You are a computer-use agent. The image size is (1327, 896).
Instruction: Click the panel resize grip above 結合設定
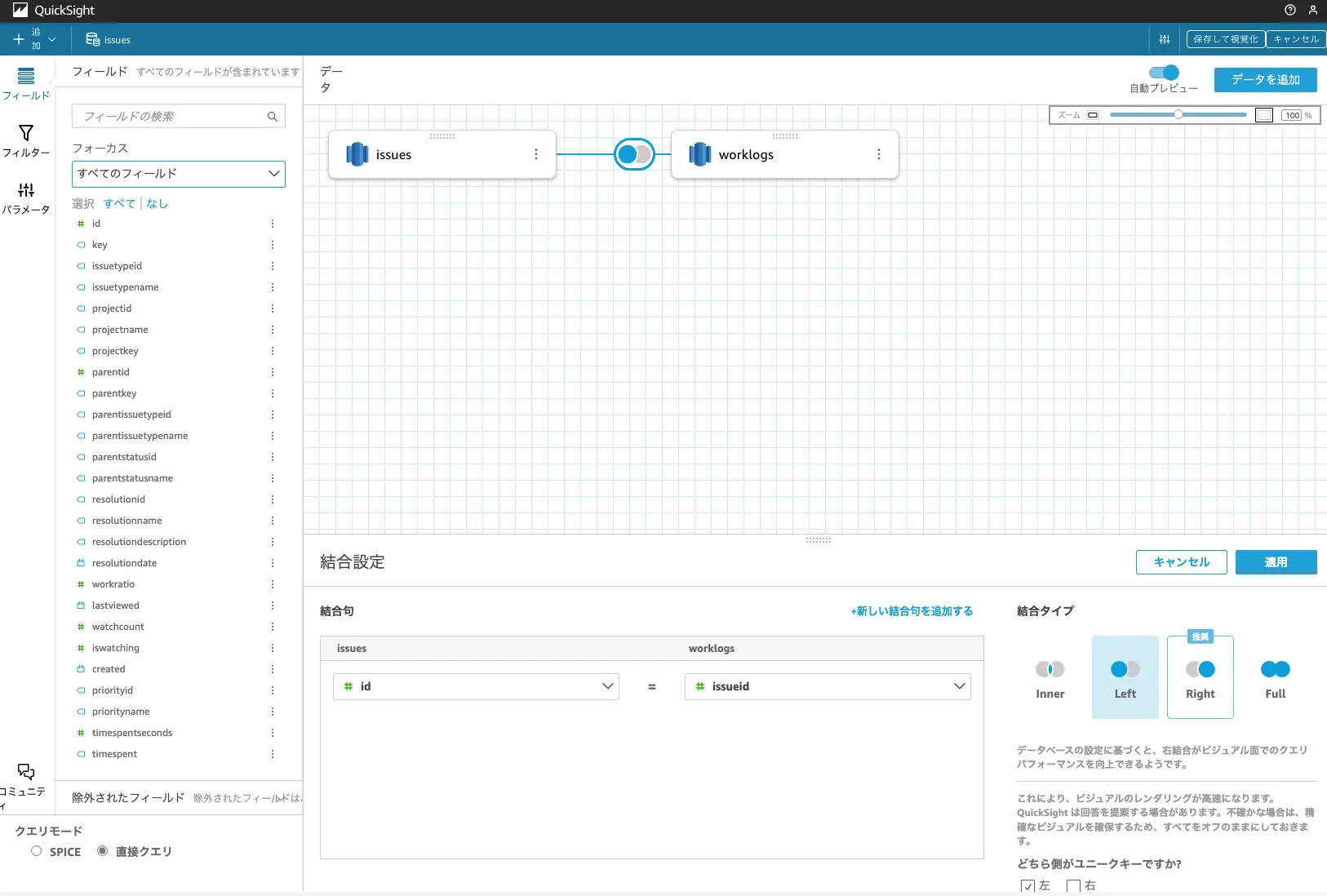click(x=819, y=540)
